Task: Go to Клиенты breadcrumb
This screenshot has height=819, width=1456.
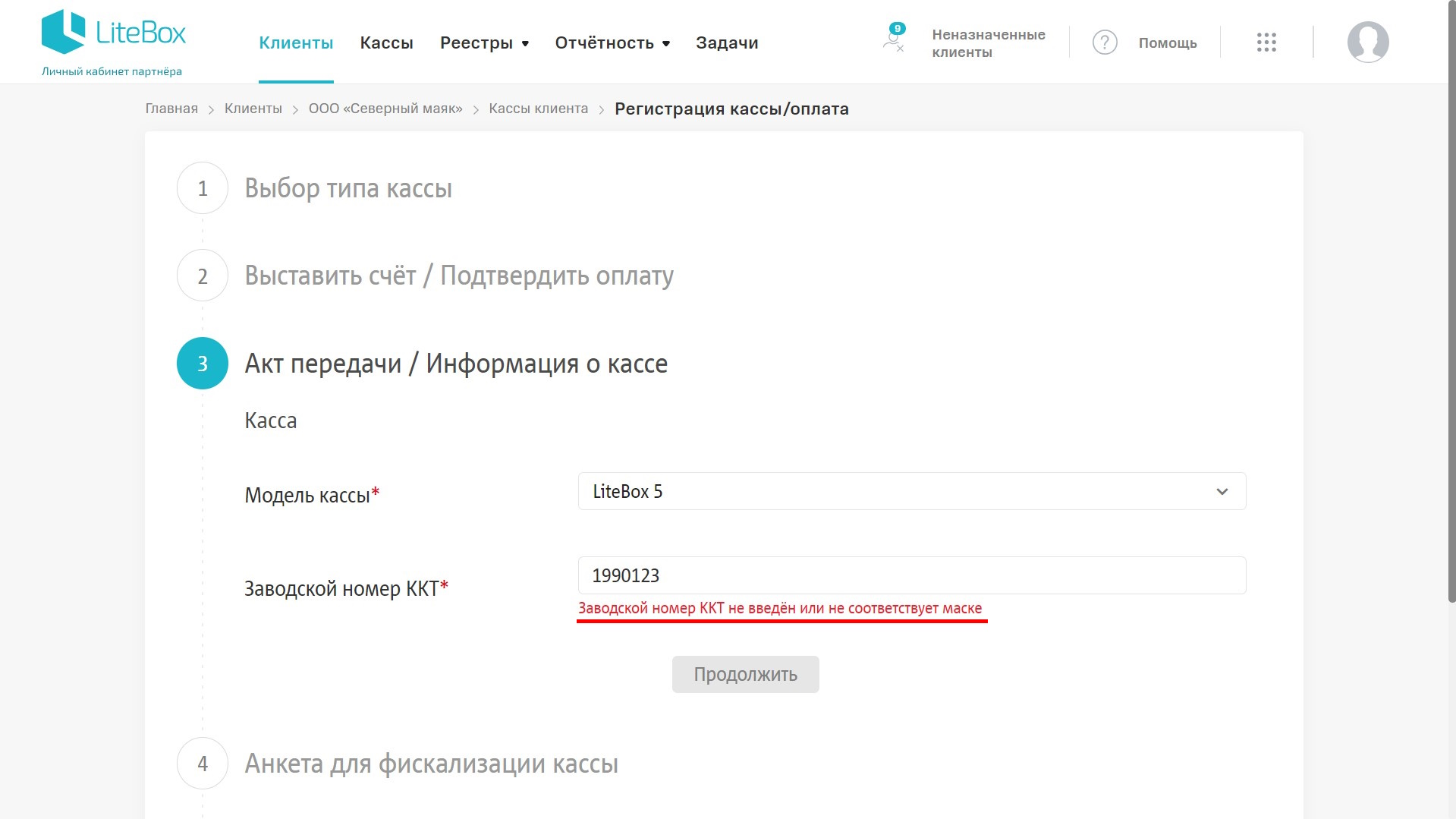Action: (253, 109)
